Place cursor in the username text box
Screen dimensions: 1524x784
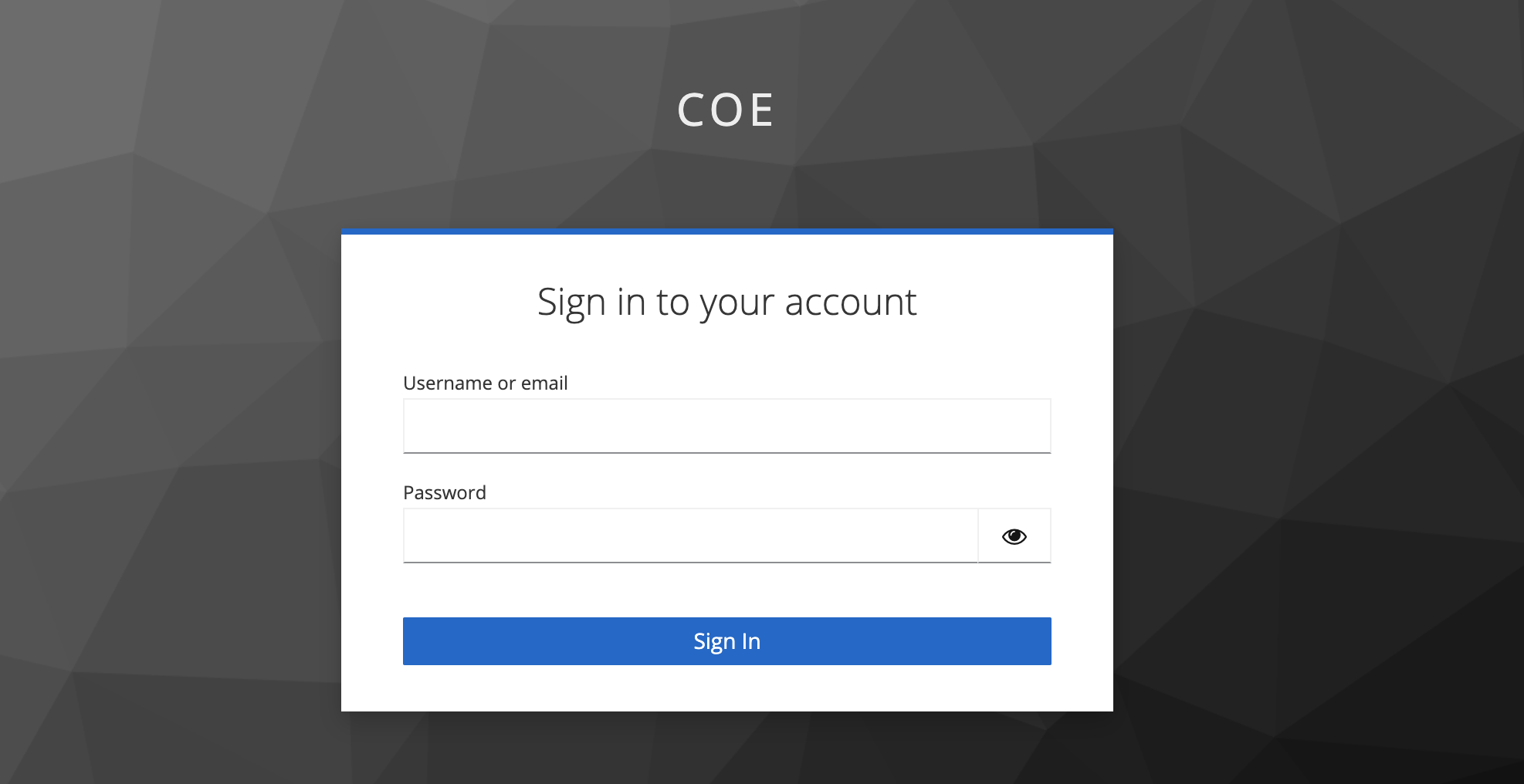726,426
